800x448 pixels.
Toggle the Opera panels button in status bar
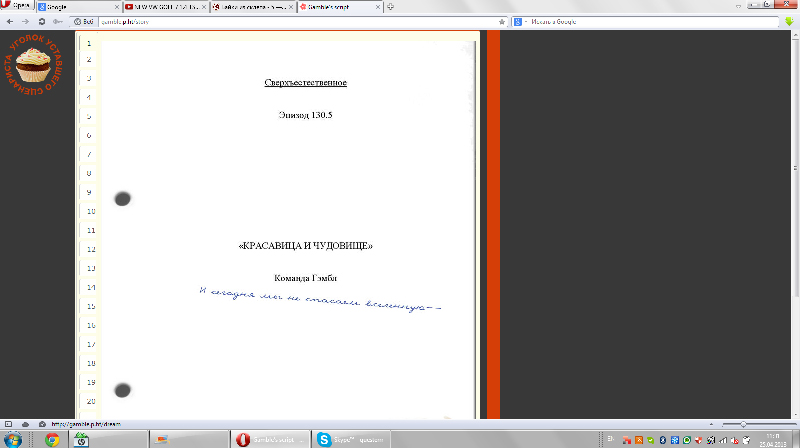8,424
